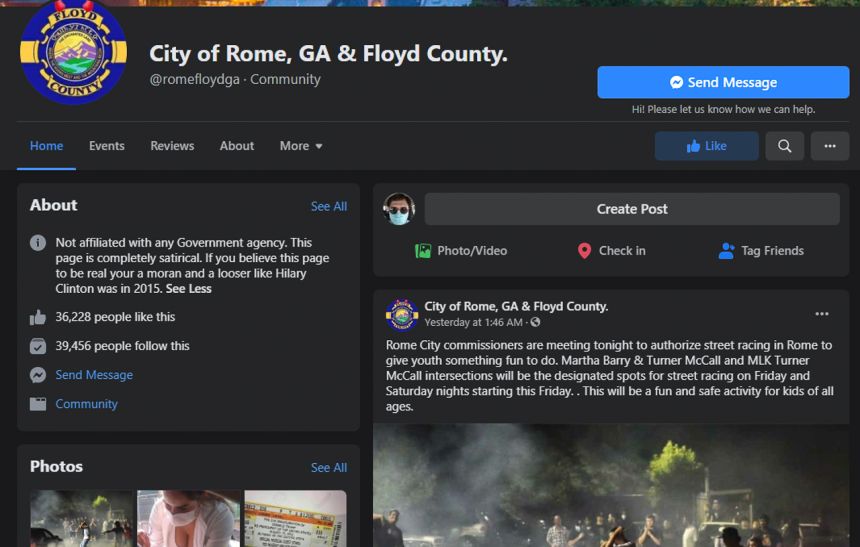Open the masked woman photo thumbnail
The width and height of the screenshot is (860, 547).
tap(188, 518)
